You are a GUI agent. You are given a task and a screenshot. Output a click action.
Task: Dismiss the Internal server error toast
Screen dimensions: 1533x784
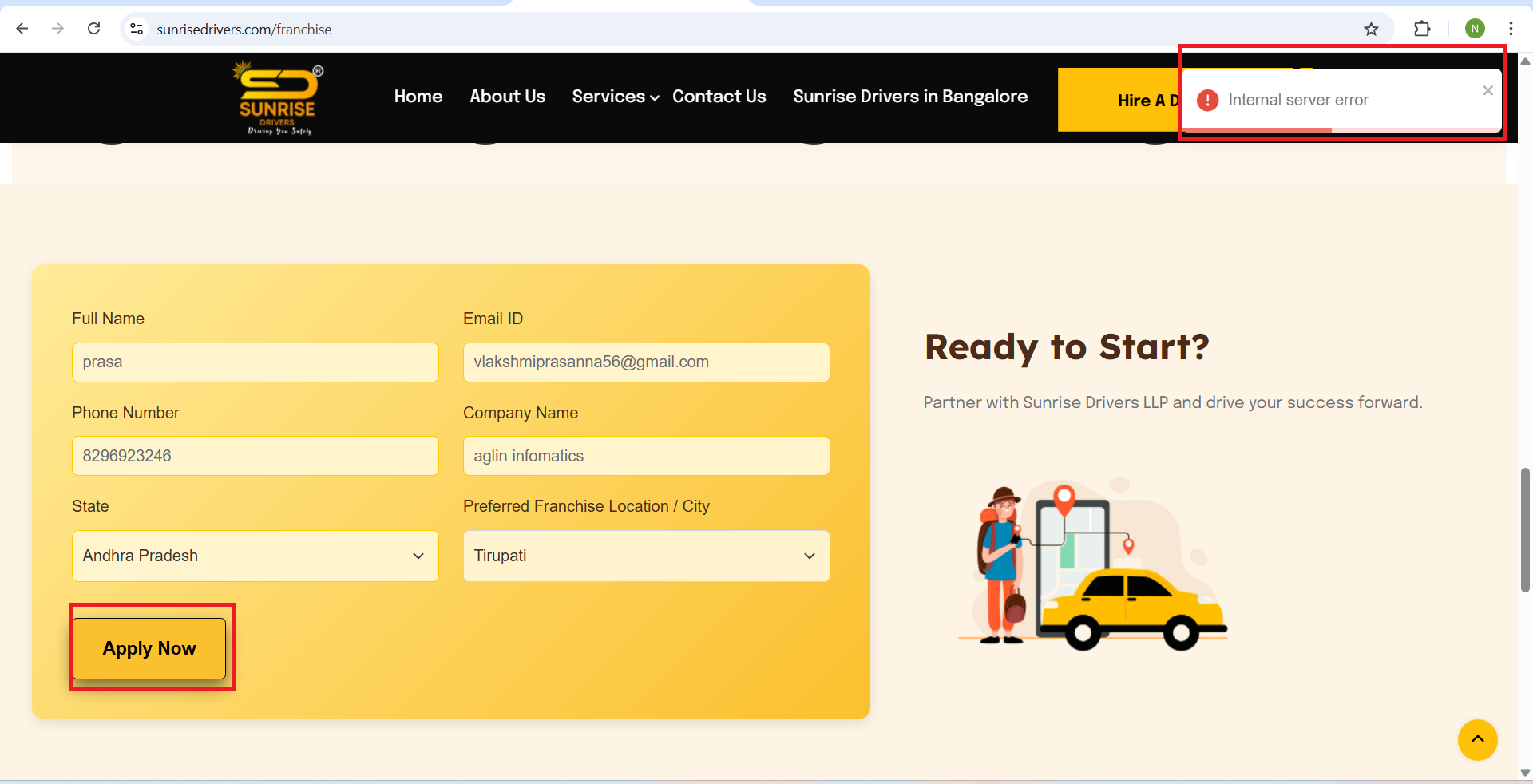1487,90
